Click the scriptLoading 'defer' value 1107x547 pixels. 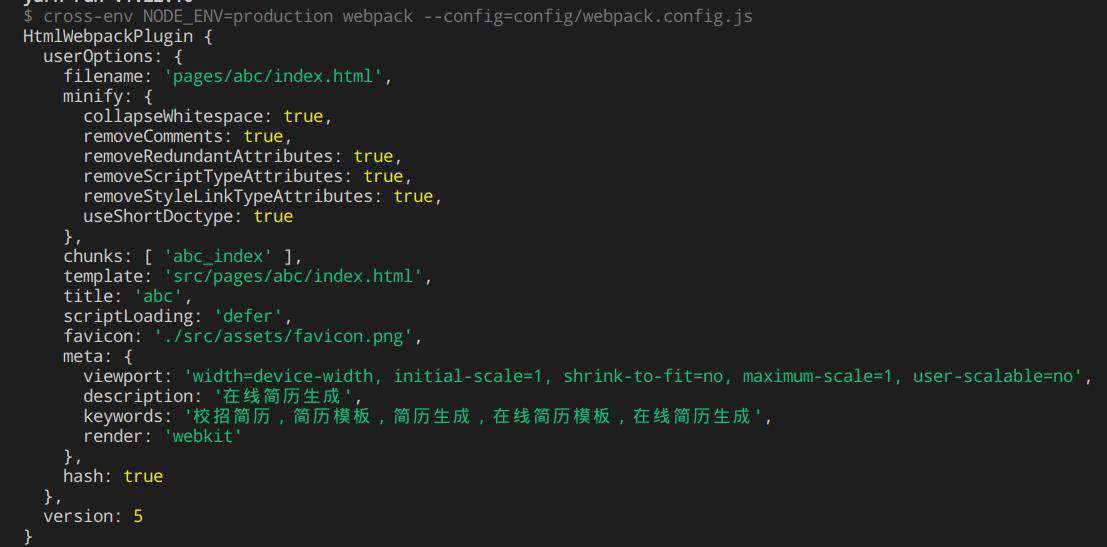point(249,316)
